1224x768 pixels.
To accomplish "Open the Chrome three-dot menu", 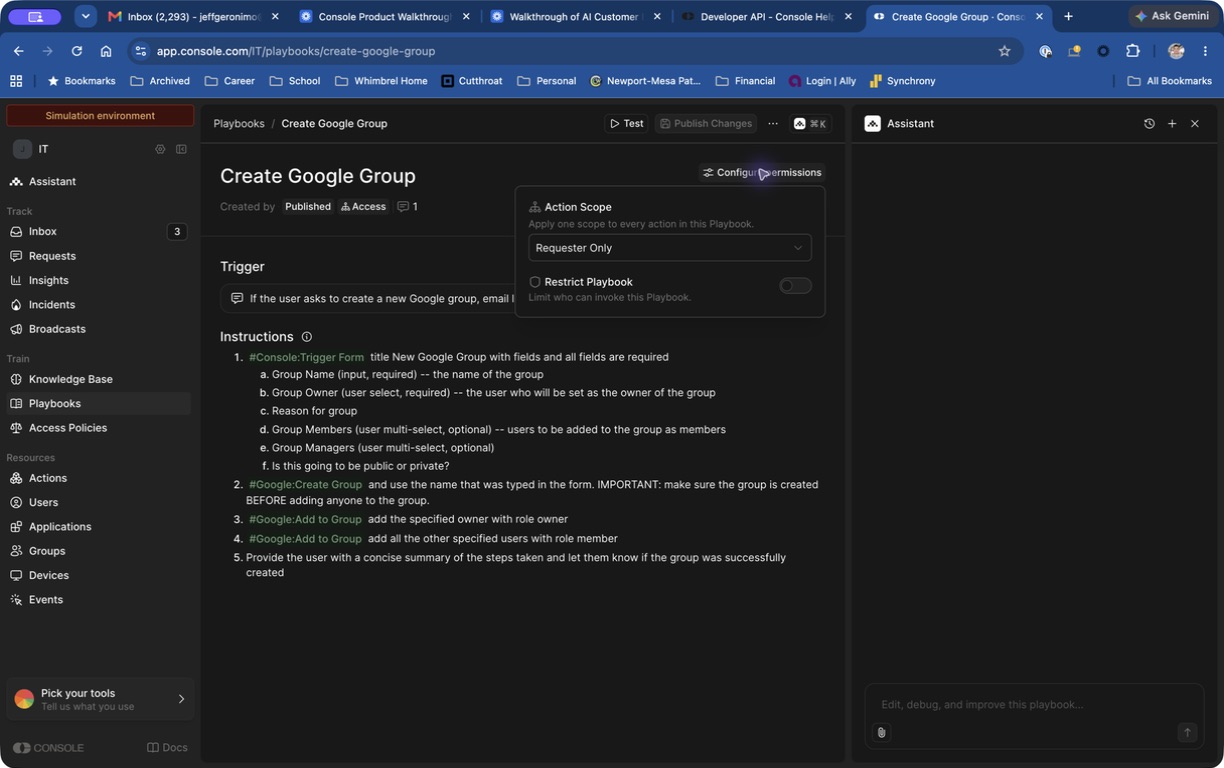I will click(1206, 51).
